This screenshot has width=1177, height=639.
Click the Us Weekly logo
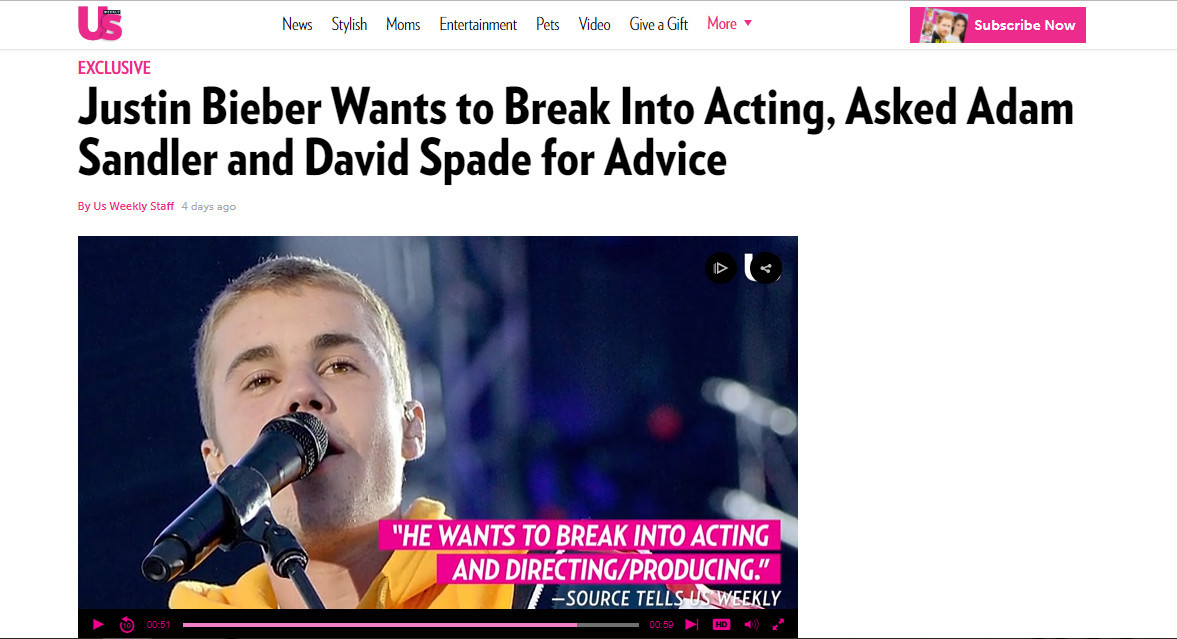pyautogui.click(x=100, y=23)
